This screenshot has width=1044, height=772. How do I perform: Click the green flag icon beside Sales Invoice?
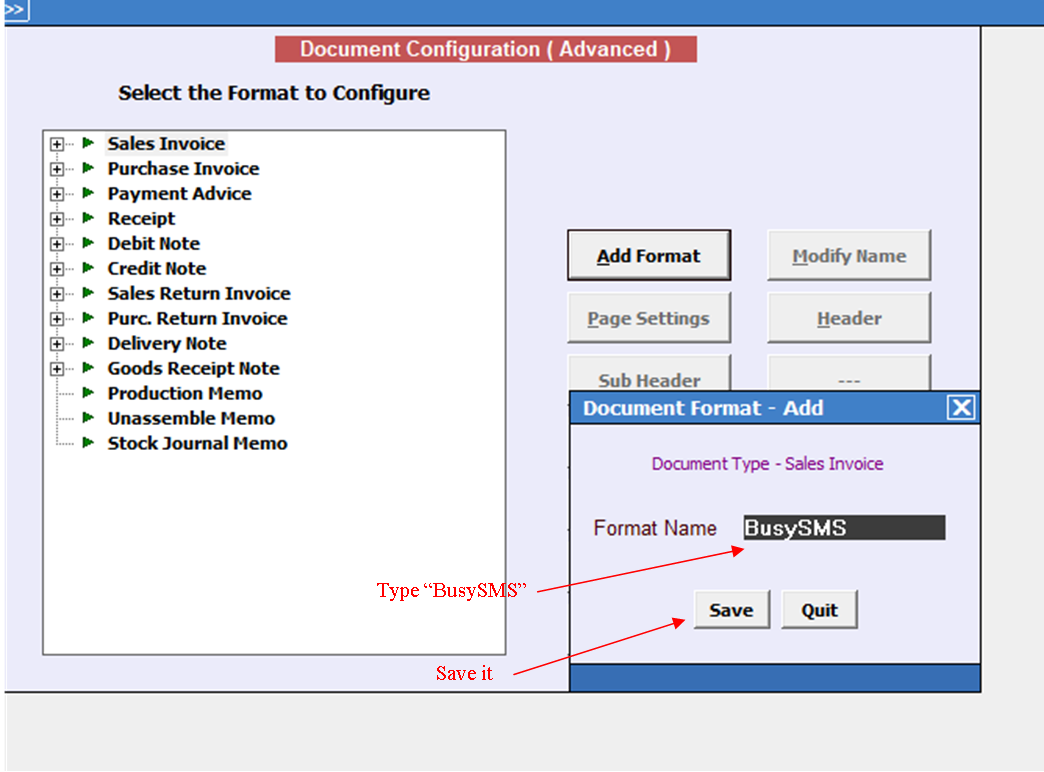88,143
